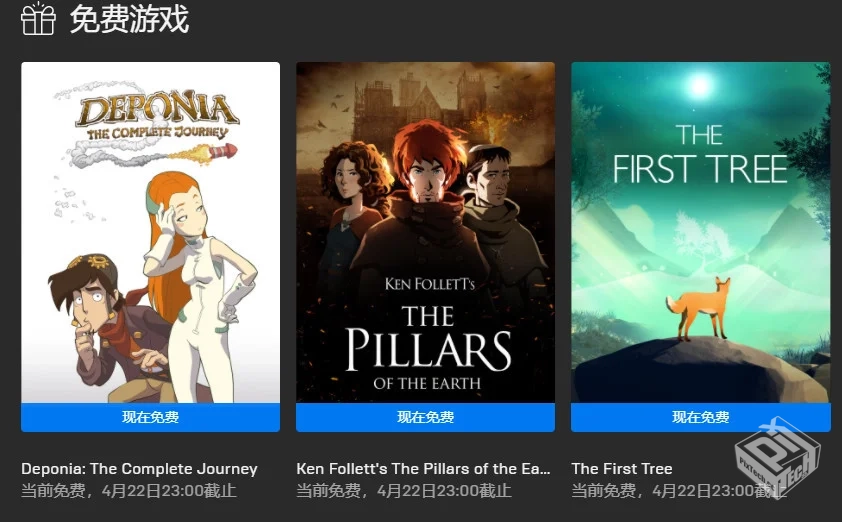Click Deponia's 当前免费 4月22日 deadline text
Viewport: 842px width, 522px height.
pyautogui.click(x=129, y=490)
